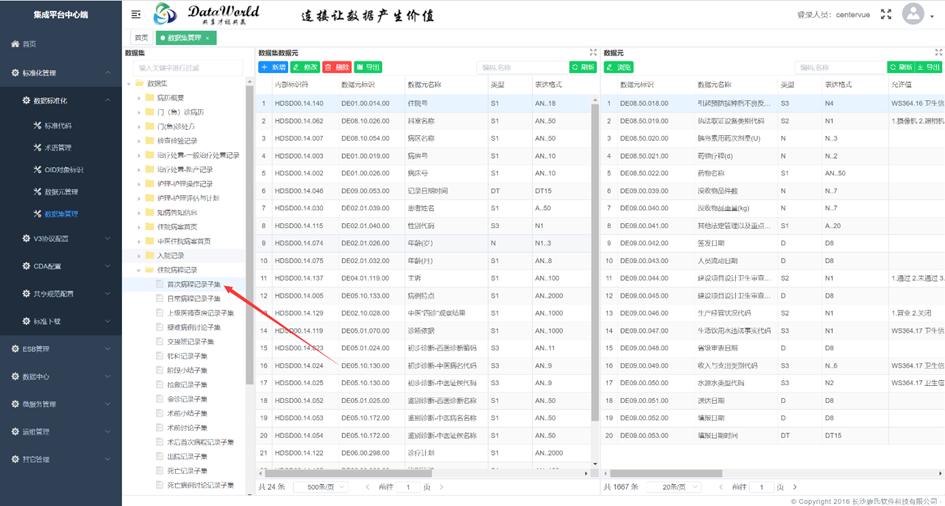
Task: Click 导出 in the 数据元 panel
Action: click(x=929, y=67)
